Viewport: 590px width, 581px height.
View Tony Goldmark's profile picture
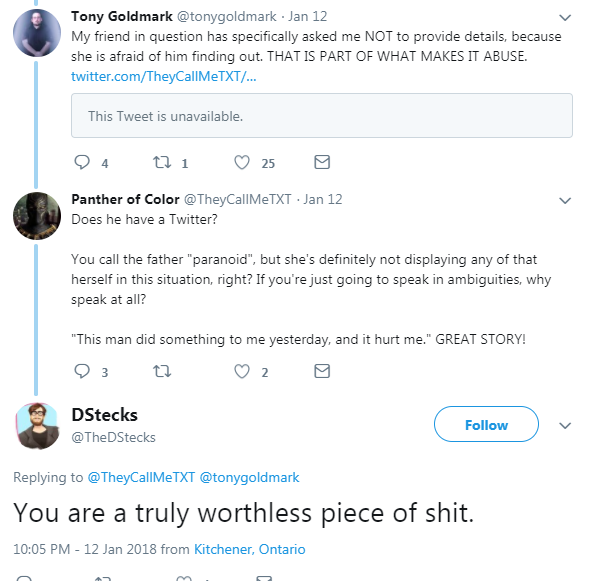[37, 33]
